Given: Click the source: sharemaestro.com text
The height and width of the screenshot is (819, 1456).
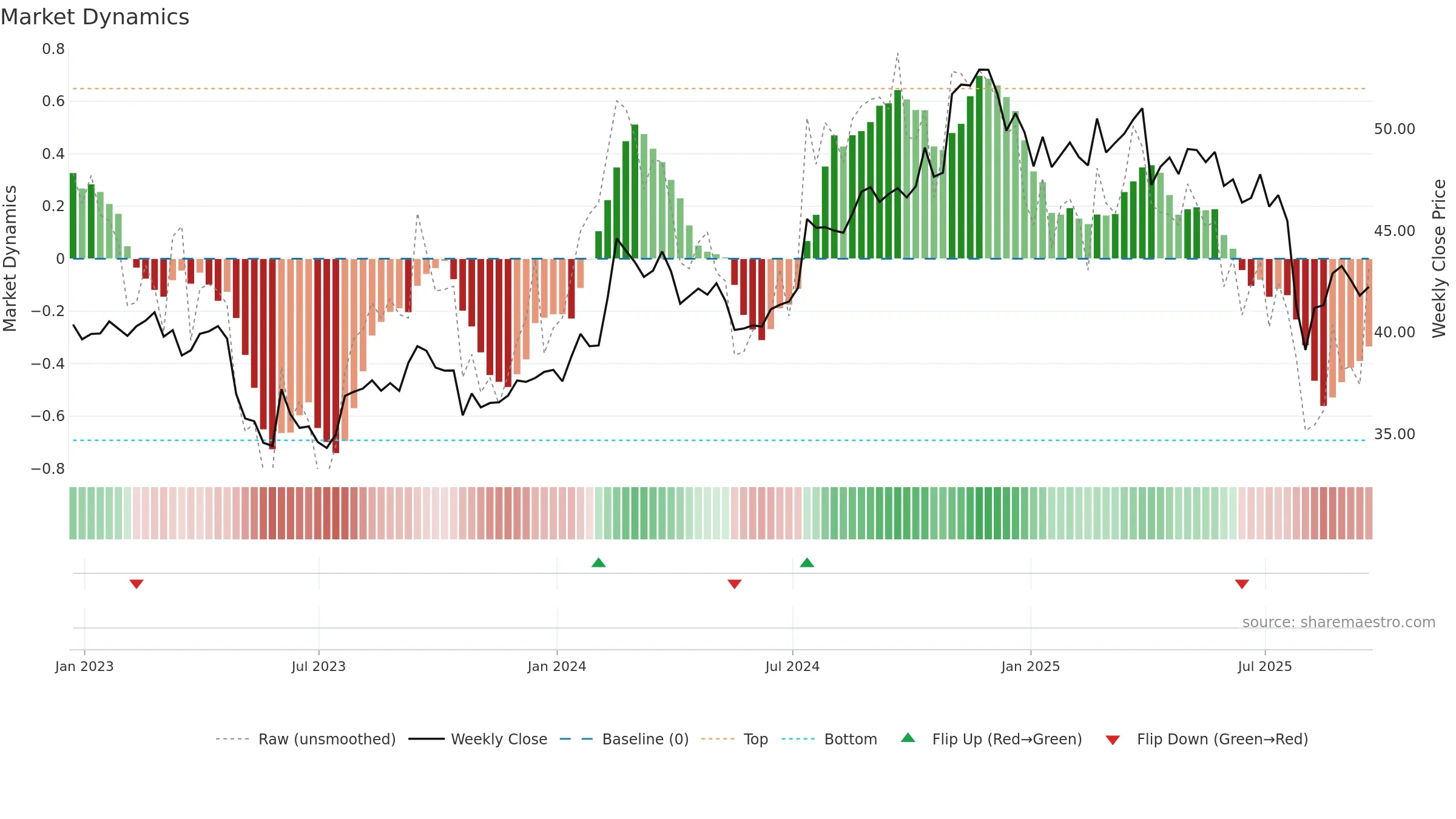Looking at the screenshot, I should 1339,622.
